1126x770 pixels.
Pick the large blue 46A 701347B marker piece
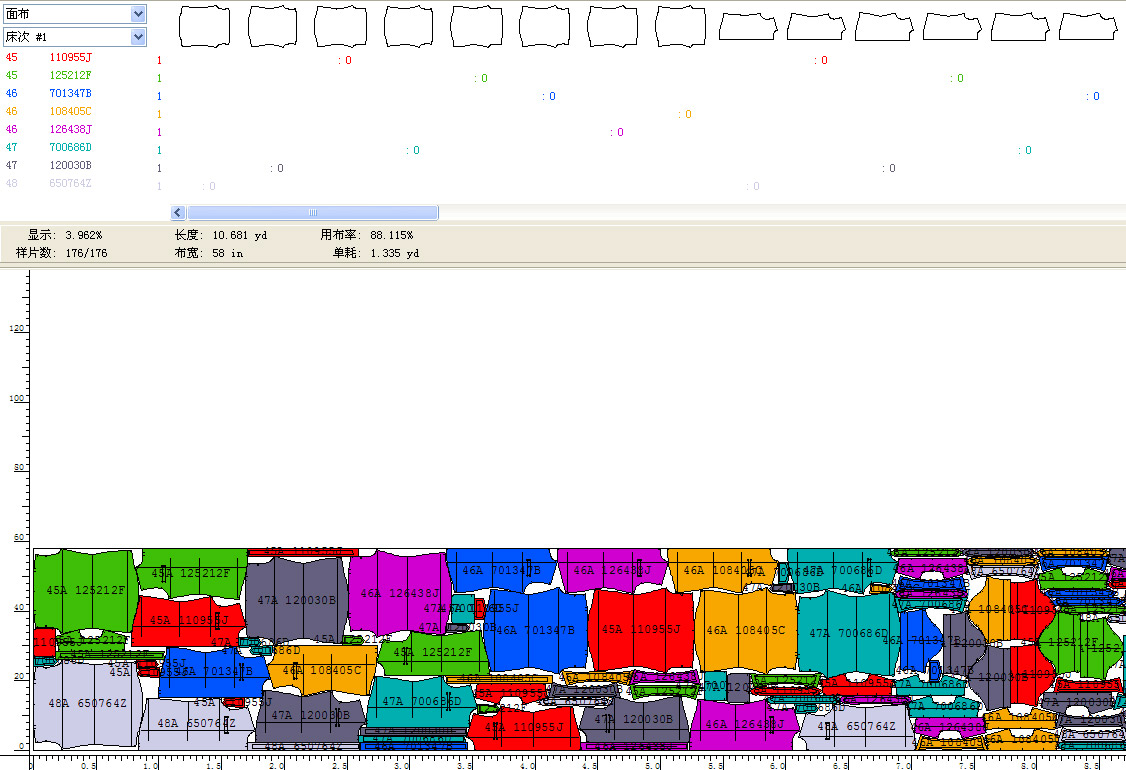tap(535, 630)
